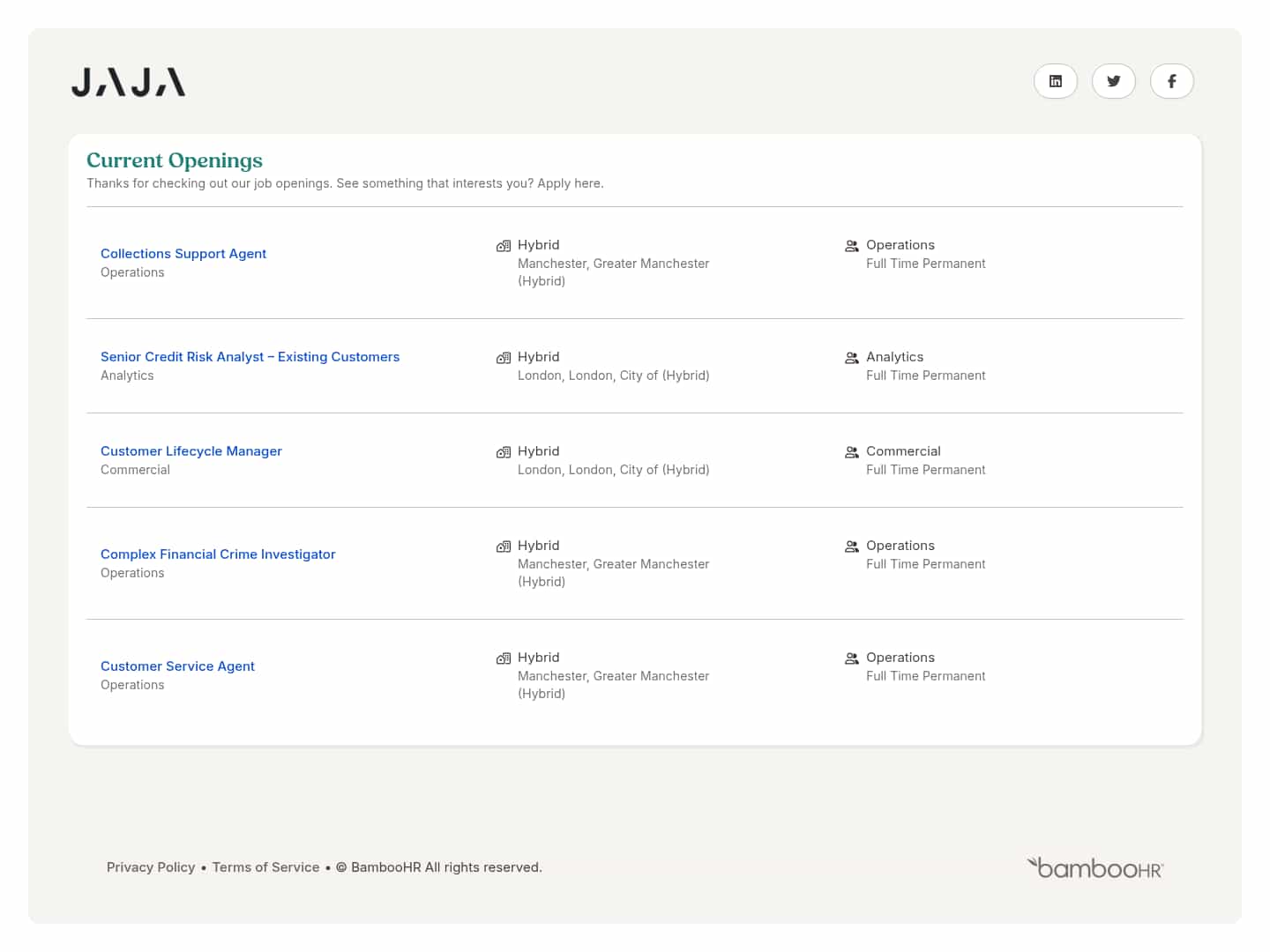
Task: Open the Collections Support Agent job
Action: coord(183,254)
